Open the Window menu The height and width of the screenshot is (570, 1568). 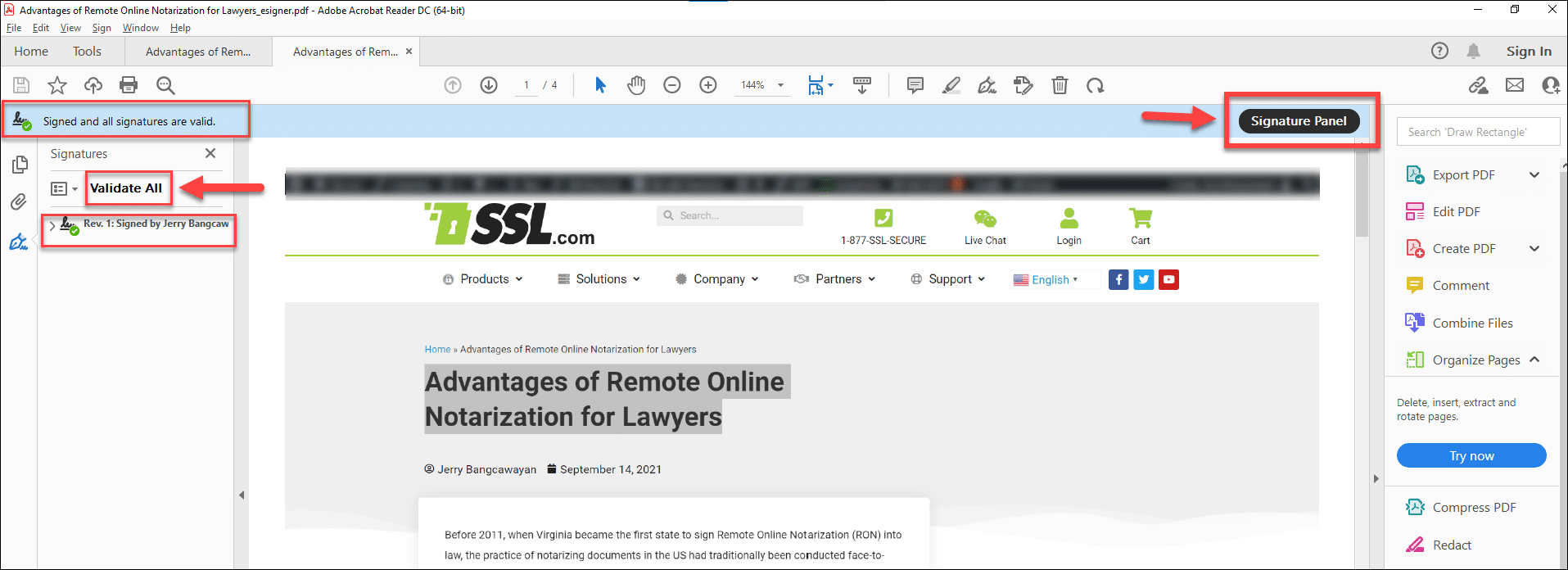click(x=140, y=28)
